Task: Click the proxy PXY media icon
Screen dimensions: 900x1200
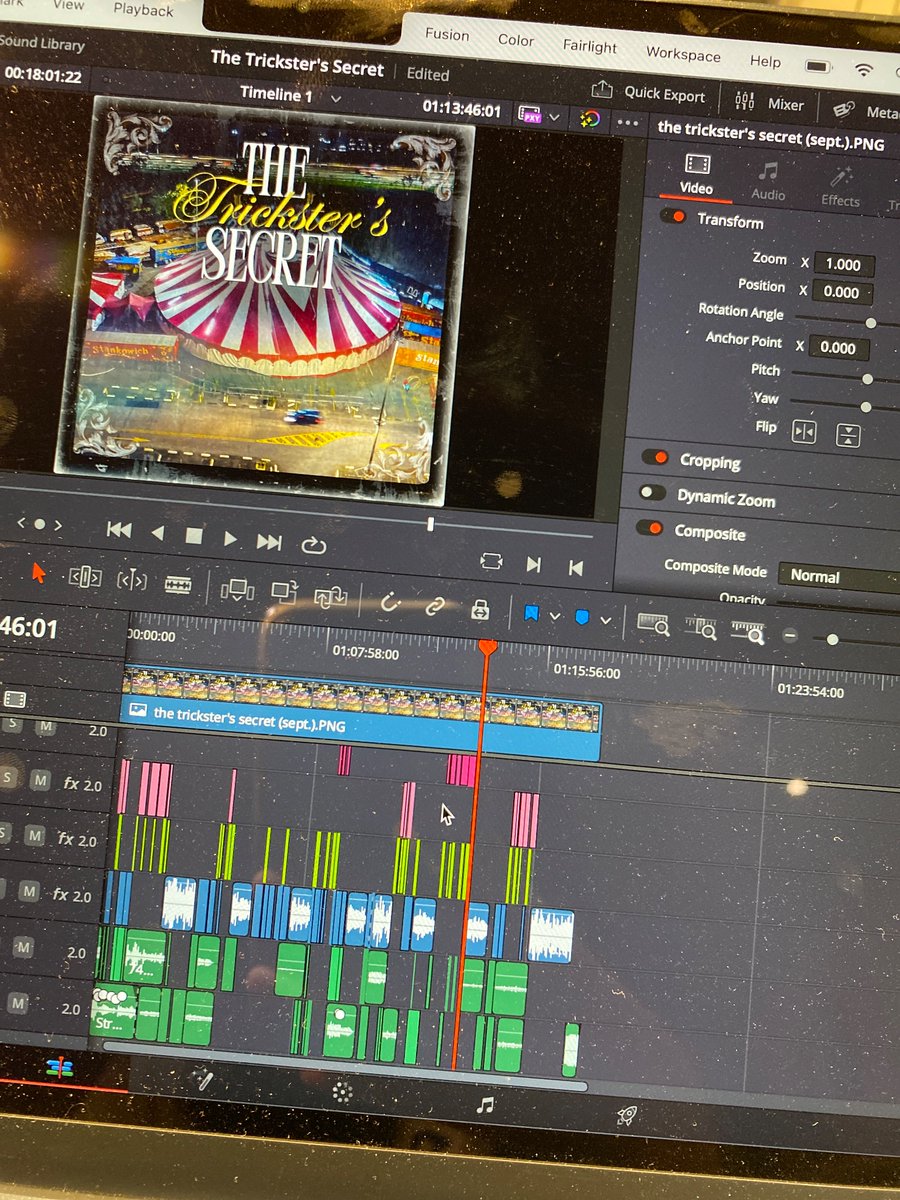Action: tap(529, 116)
